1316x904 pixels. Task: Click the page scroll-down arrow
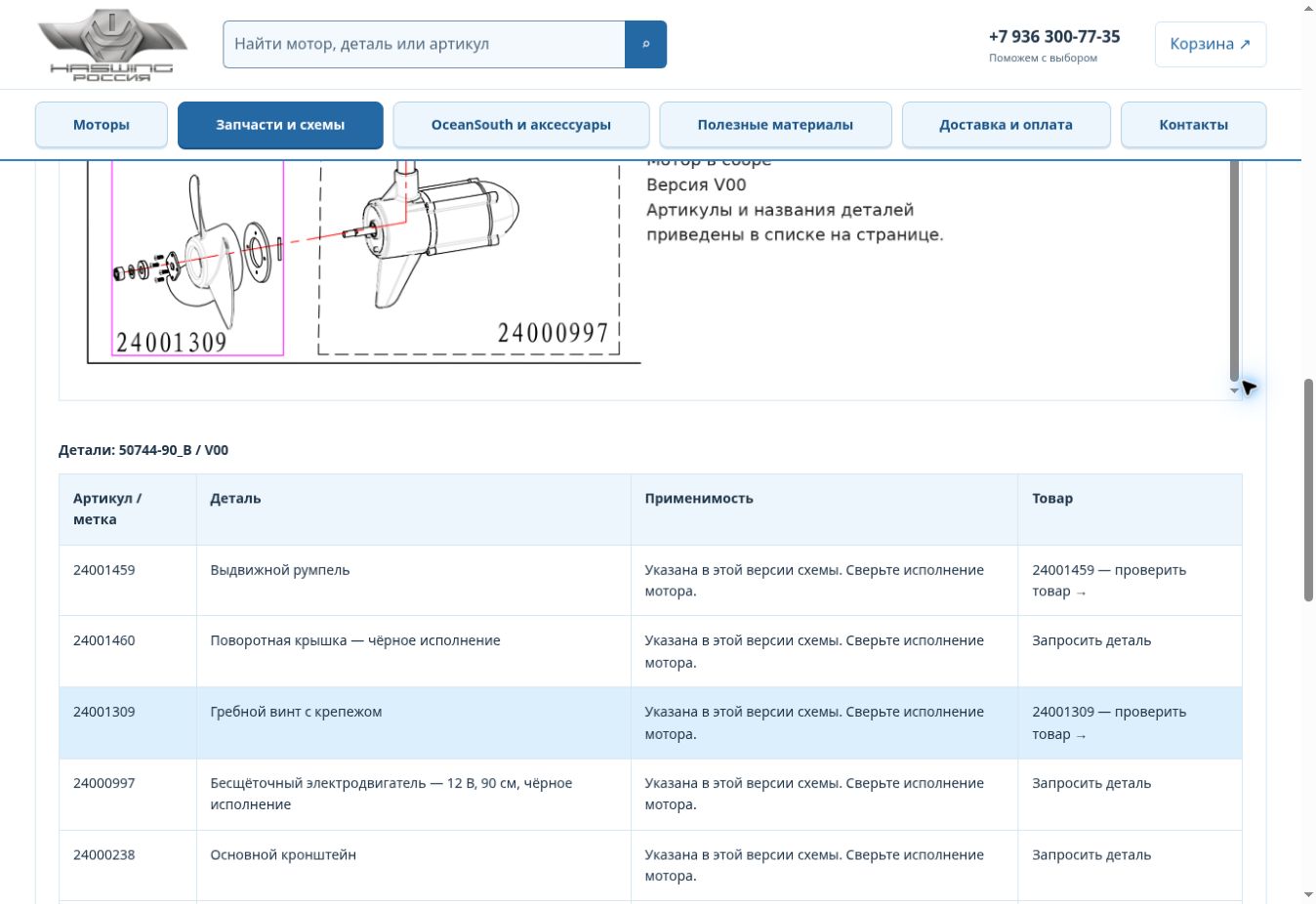1308,894
